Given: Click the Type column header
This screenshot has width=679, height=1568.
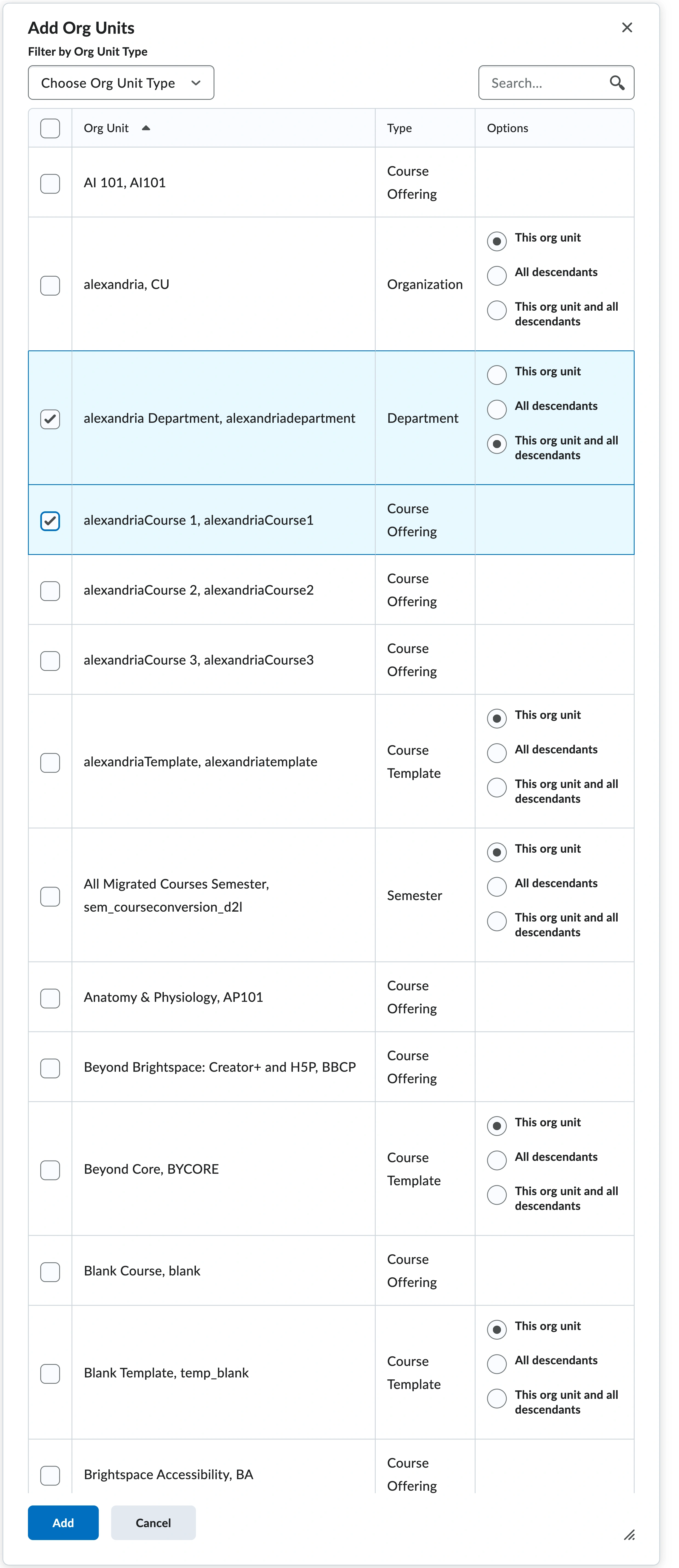Looking at the screenshot, I should [x=399, y=128].
